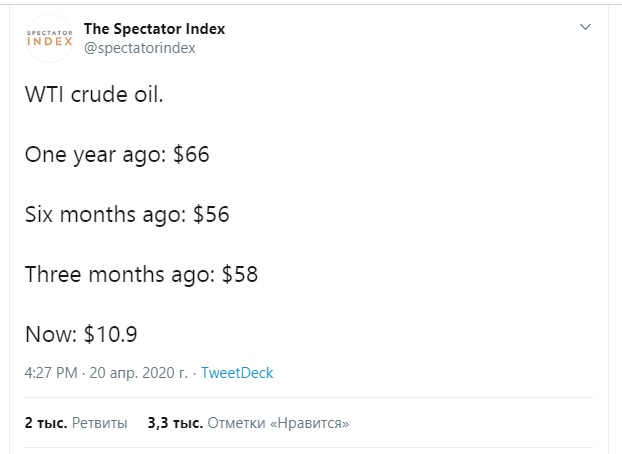Click the 20 апр. 2020 г. date

138,373
